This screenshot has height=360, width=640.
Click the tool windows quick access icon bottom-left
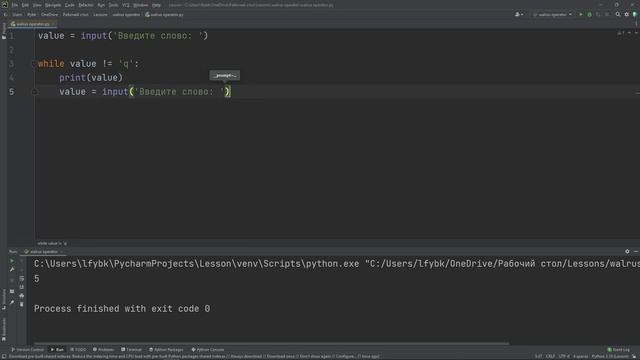pos(3,357)
